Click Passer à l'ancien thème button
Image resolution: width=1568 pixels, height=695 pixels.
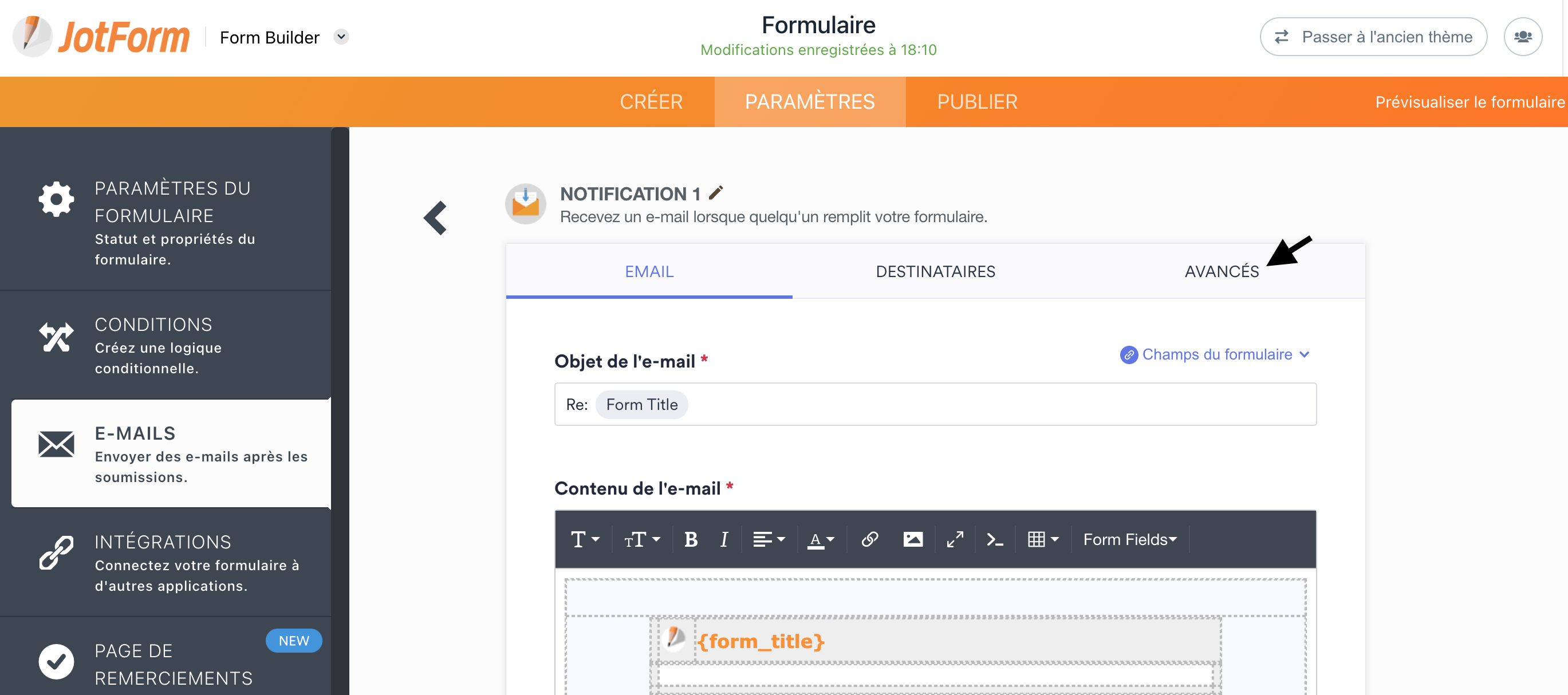1373,37
